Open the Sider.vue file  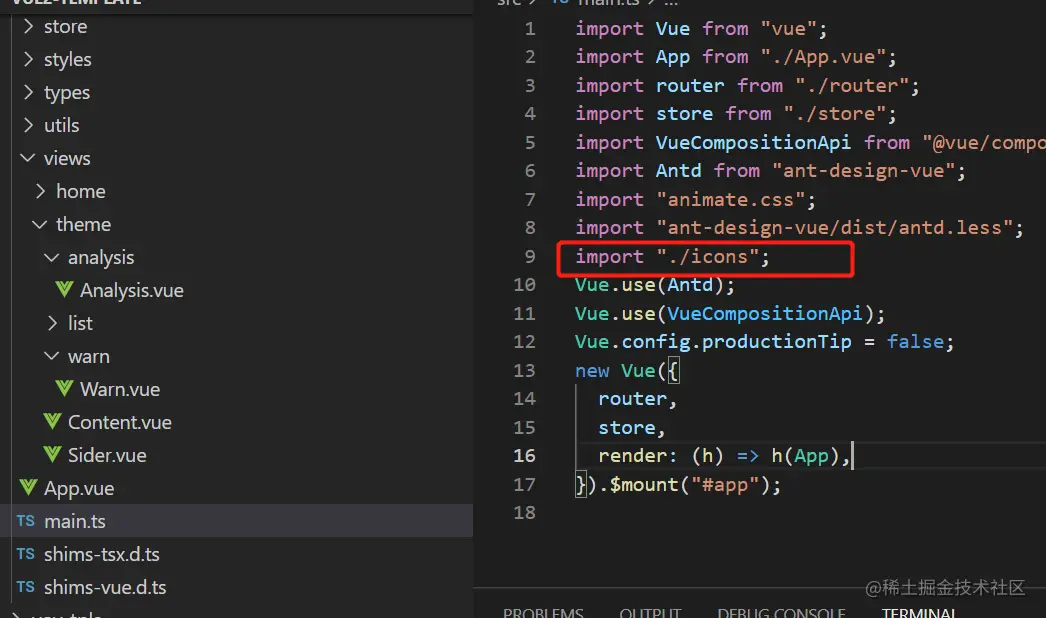click(107, 455)
